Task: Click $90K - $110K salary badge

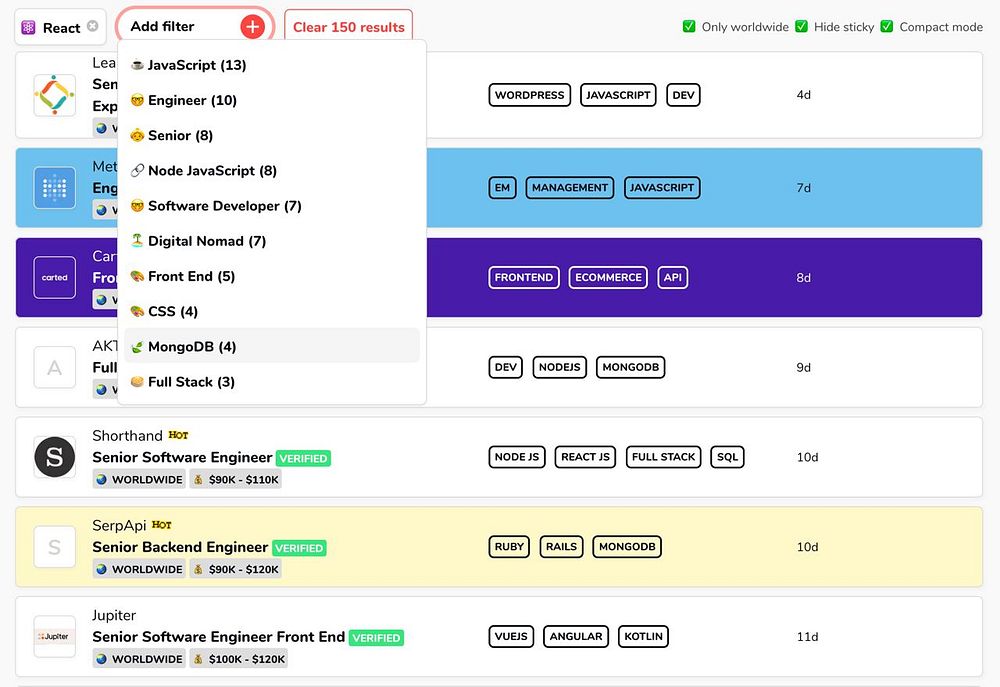Action: click(235, 480)
